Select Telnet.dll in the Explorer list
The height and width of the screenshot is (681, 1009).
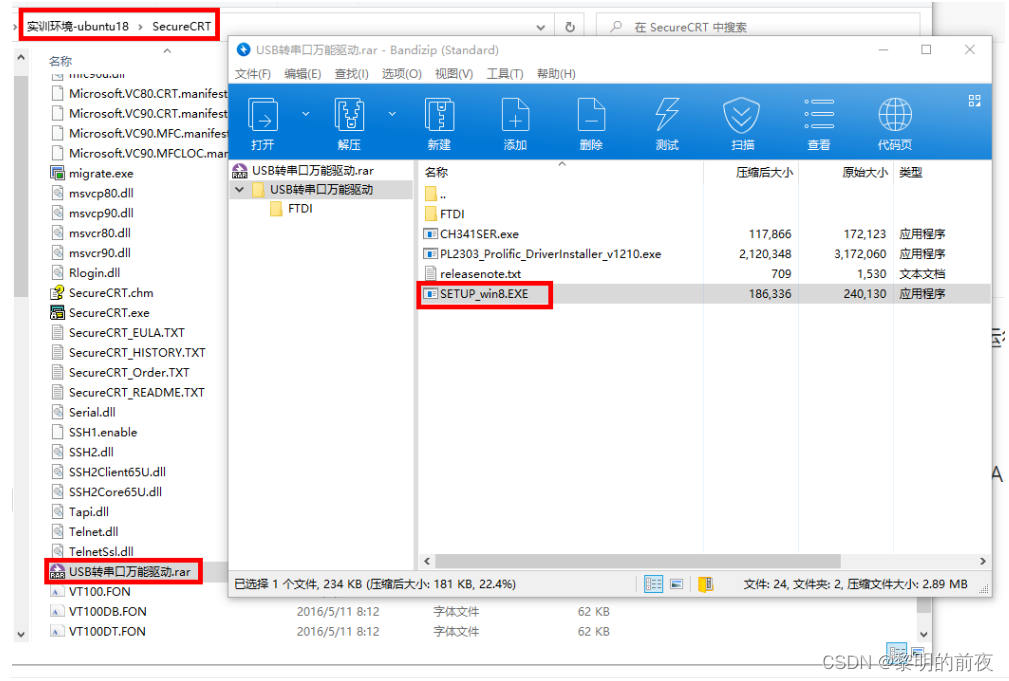pos(86,532)
